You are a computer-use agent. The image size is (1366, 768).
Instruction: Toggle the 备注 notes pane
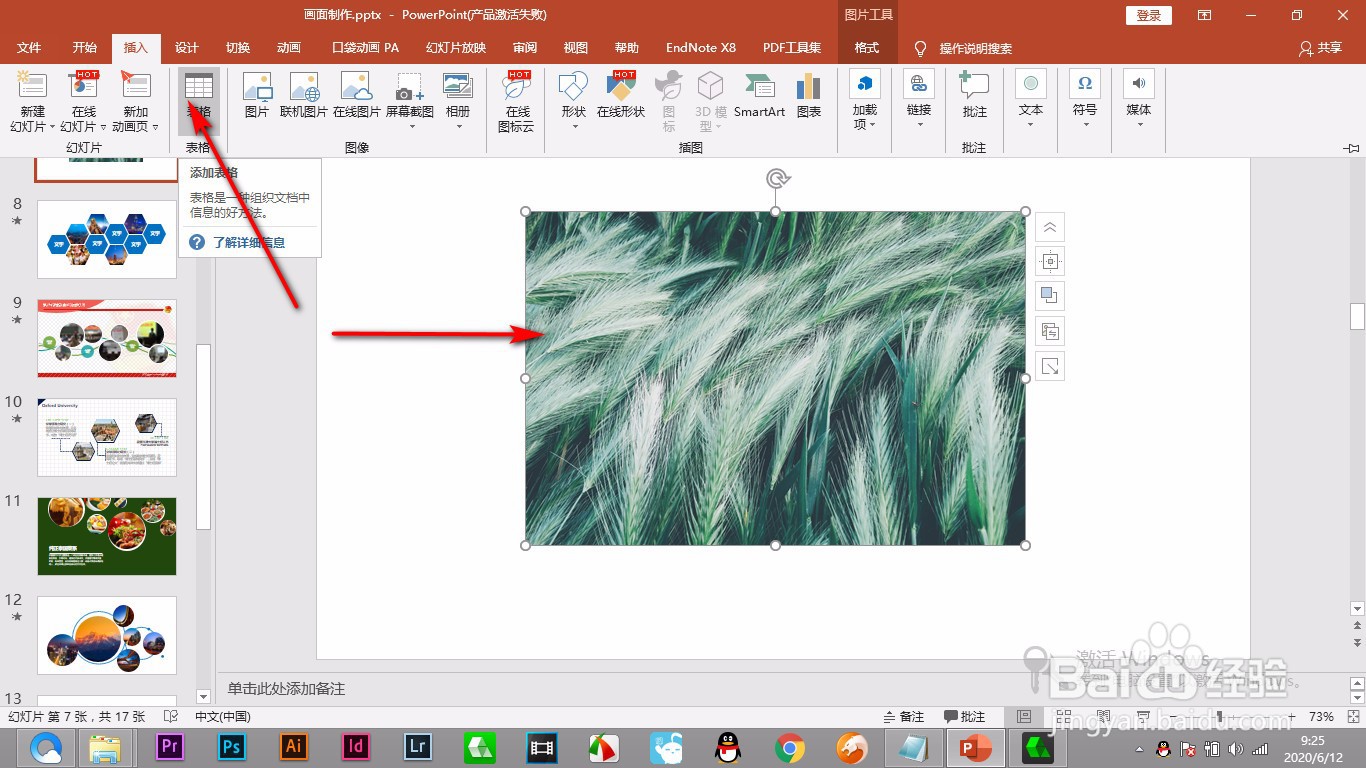pos(904,717)
